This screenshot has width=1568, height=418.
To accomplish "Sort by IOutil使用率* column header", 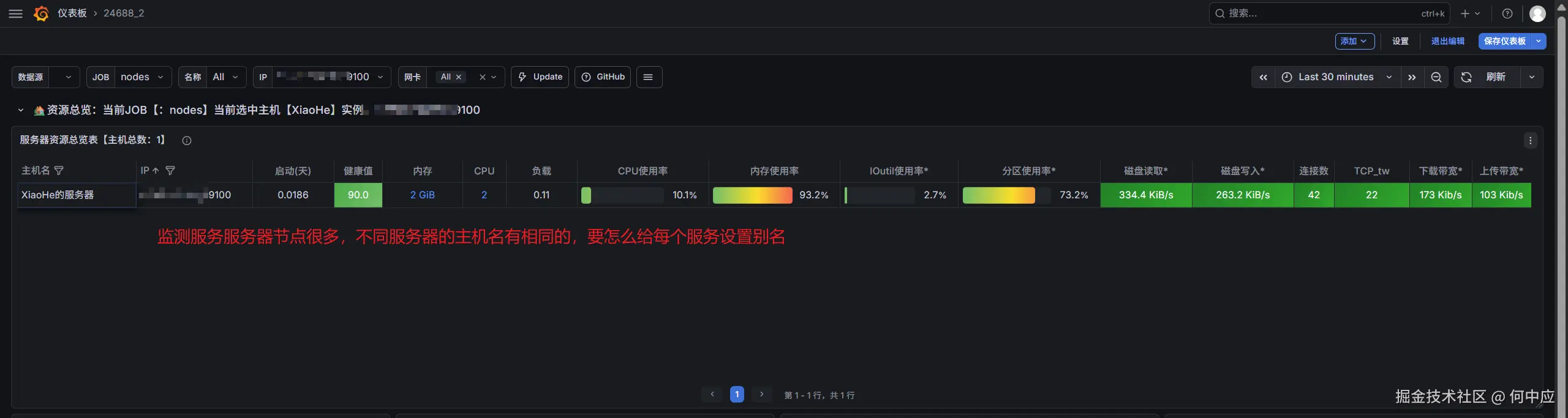I will [x=899, y=171].
